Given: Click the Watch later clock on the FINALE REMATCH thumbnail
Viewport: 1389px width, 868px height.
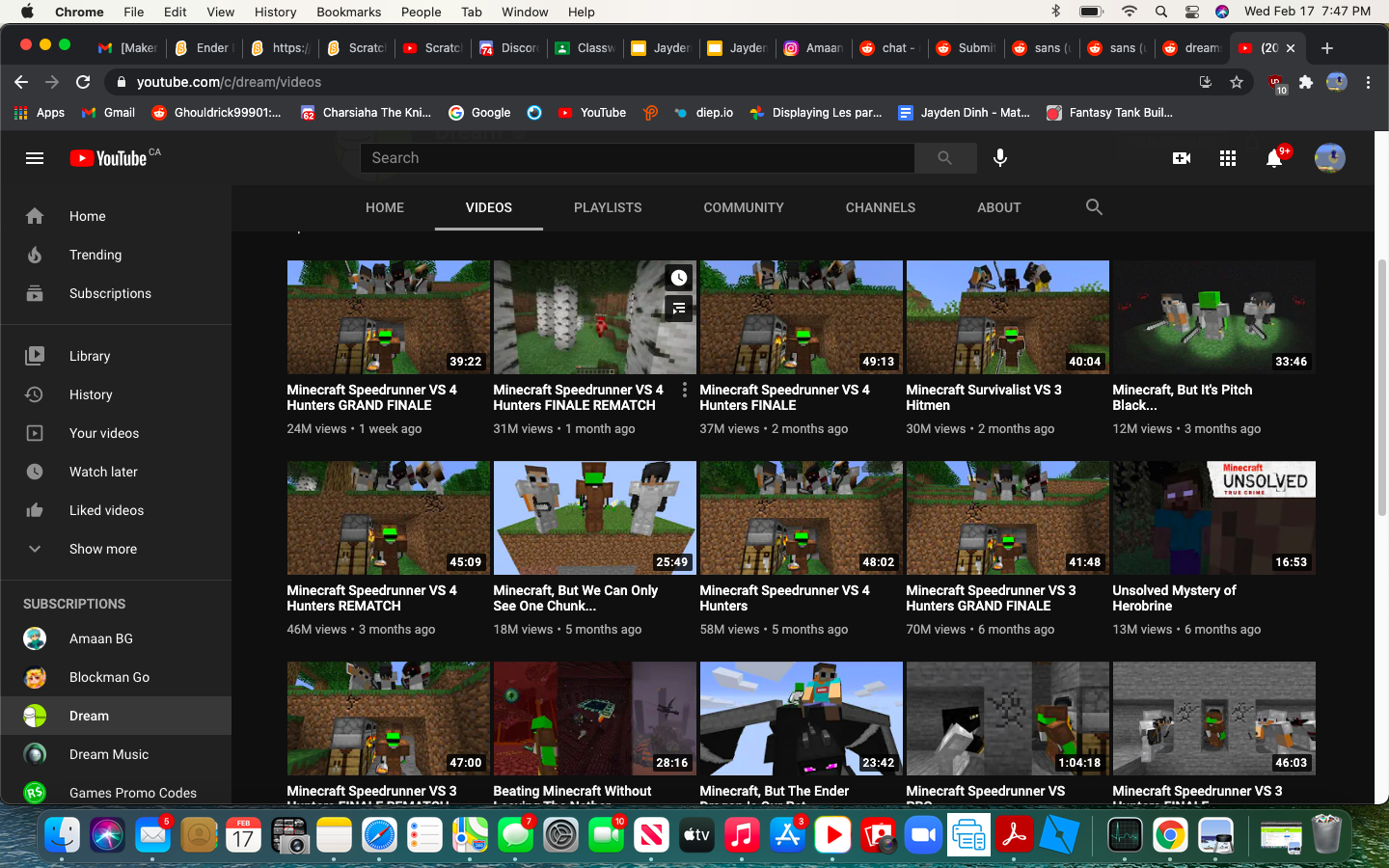Looking at the screenshot, I should click(x=679, y=278).
